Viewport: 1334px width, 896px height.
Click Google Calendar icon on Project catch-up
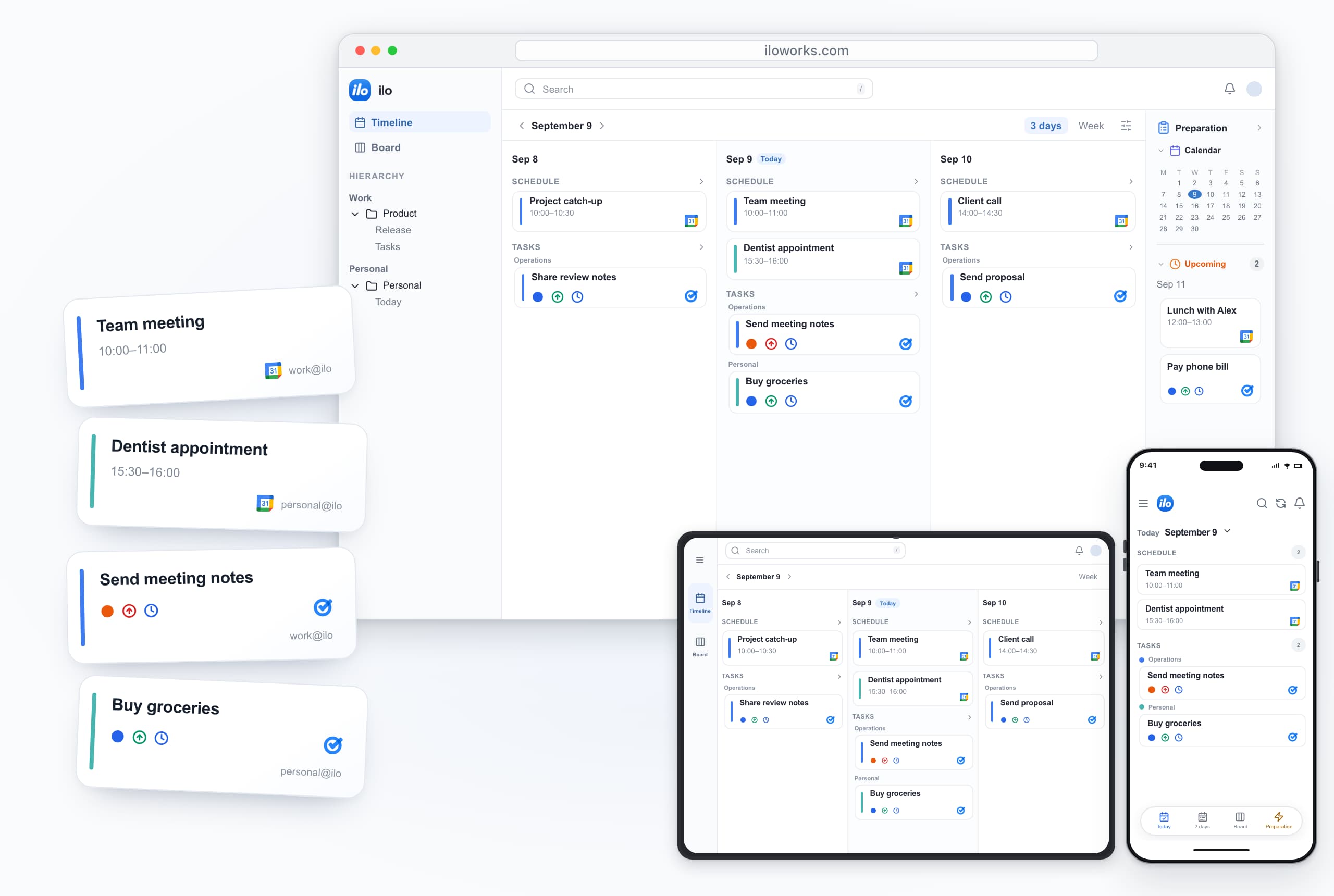pyautogui.click(x=691, y=221)
